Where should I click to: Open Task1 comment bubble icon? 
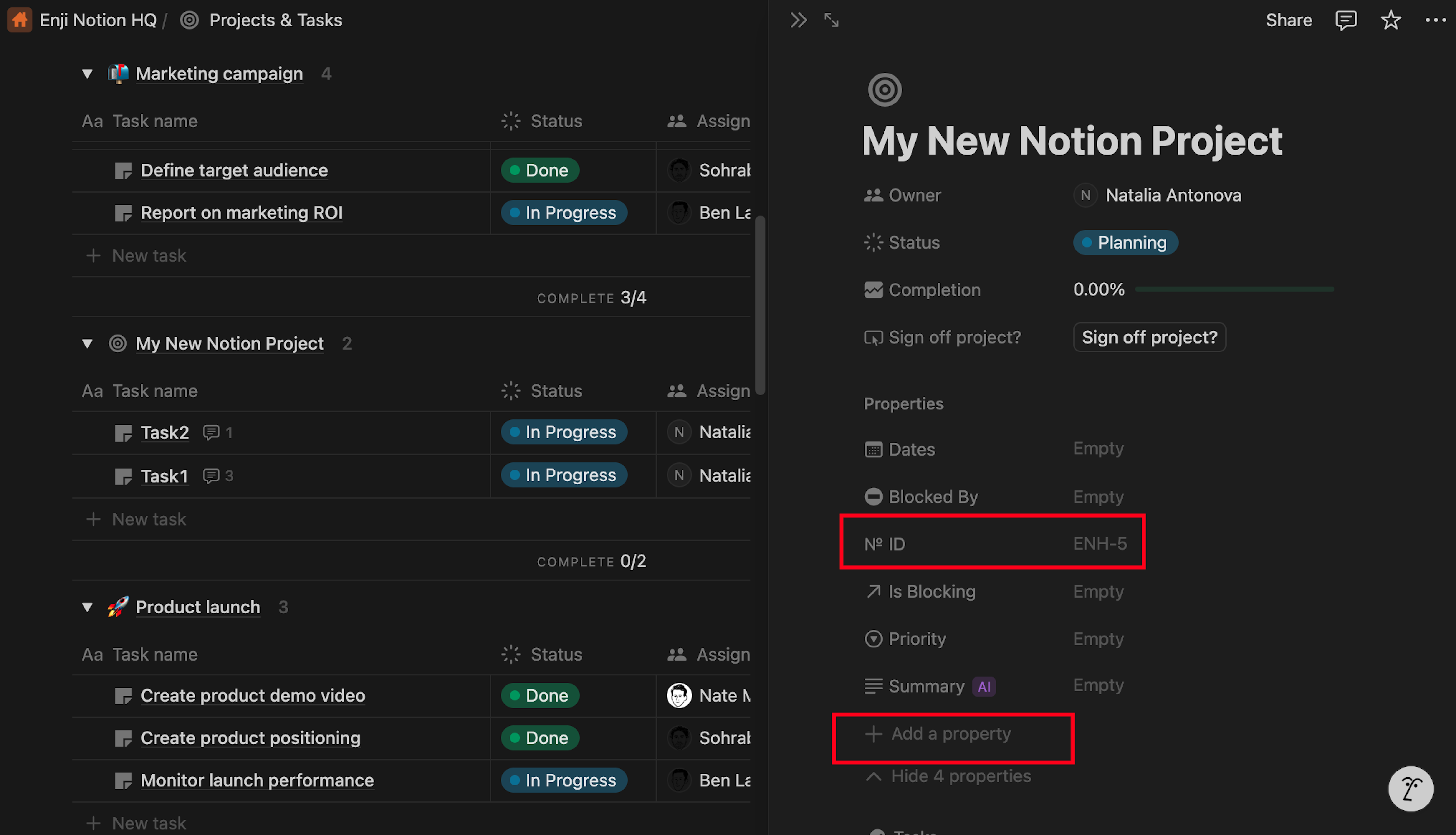[x=211, y=475]
